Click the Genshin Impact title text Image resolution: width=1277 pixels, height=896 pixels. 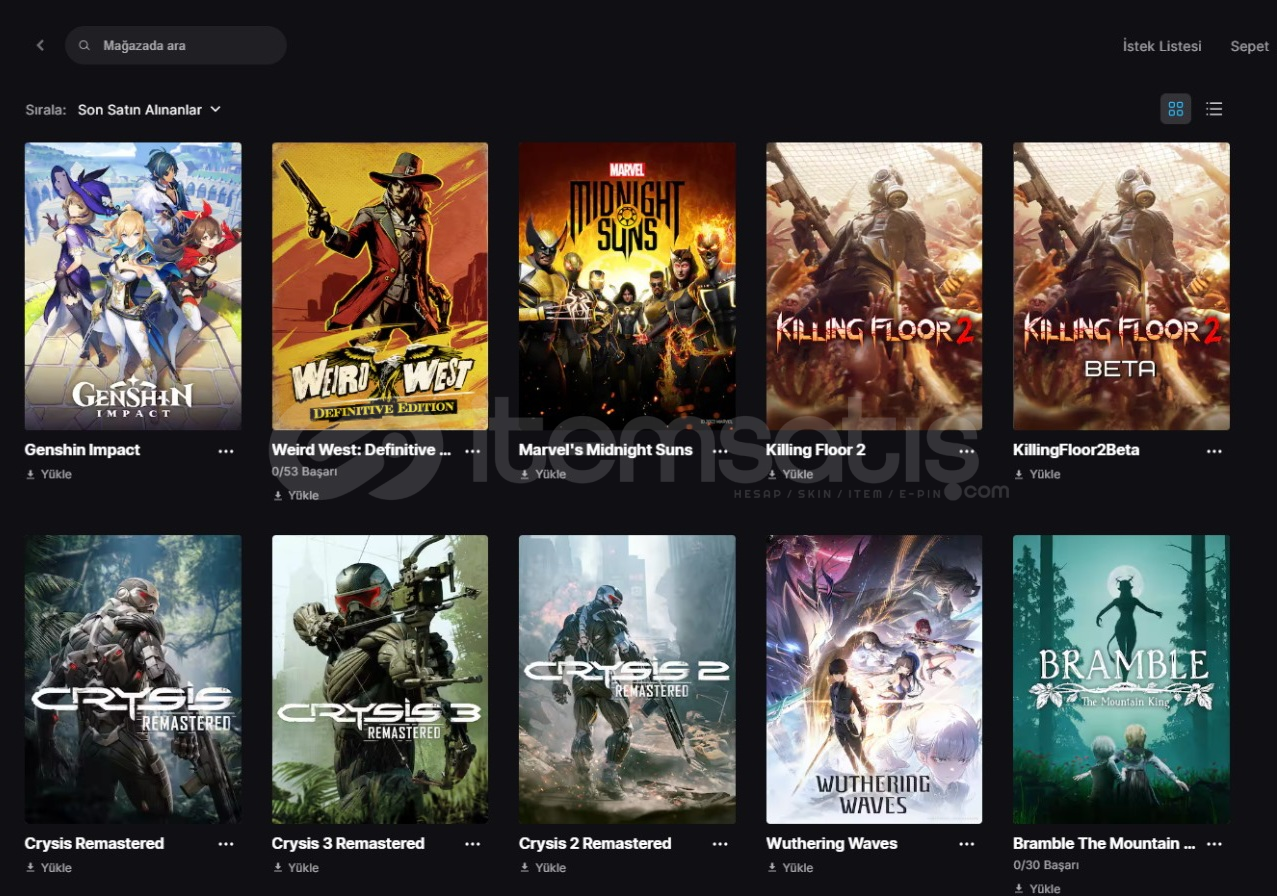(82, 450)
